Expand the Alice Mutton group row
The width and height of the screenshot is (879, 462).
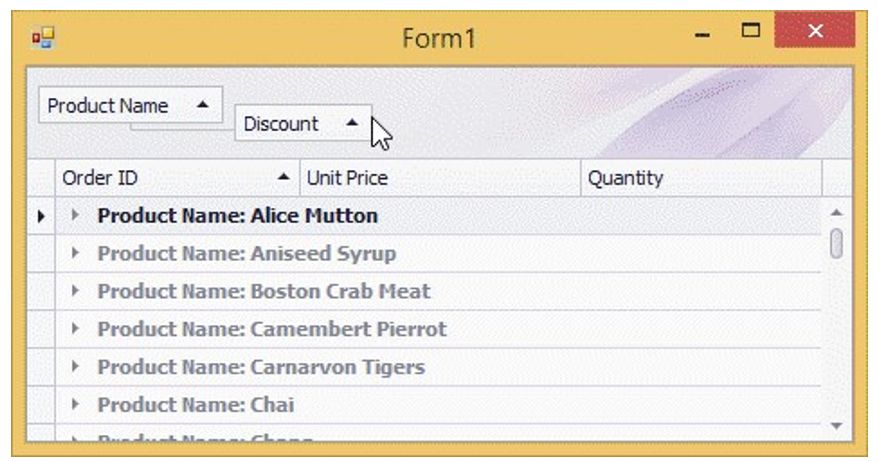click(x=76, y=216)
